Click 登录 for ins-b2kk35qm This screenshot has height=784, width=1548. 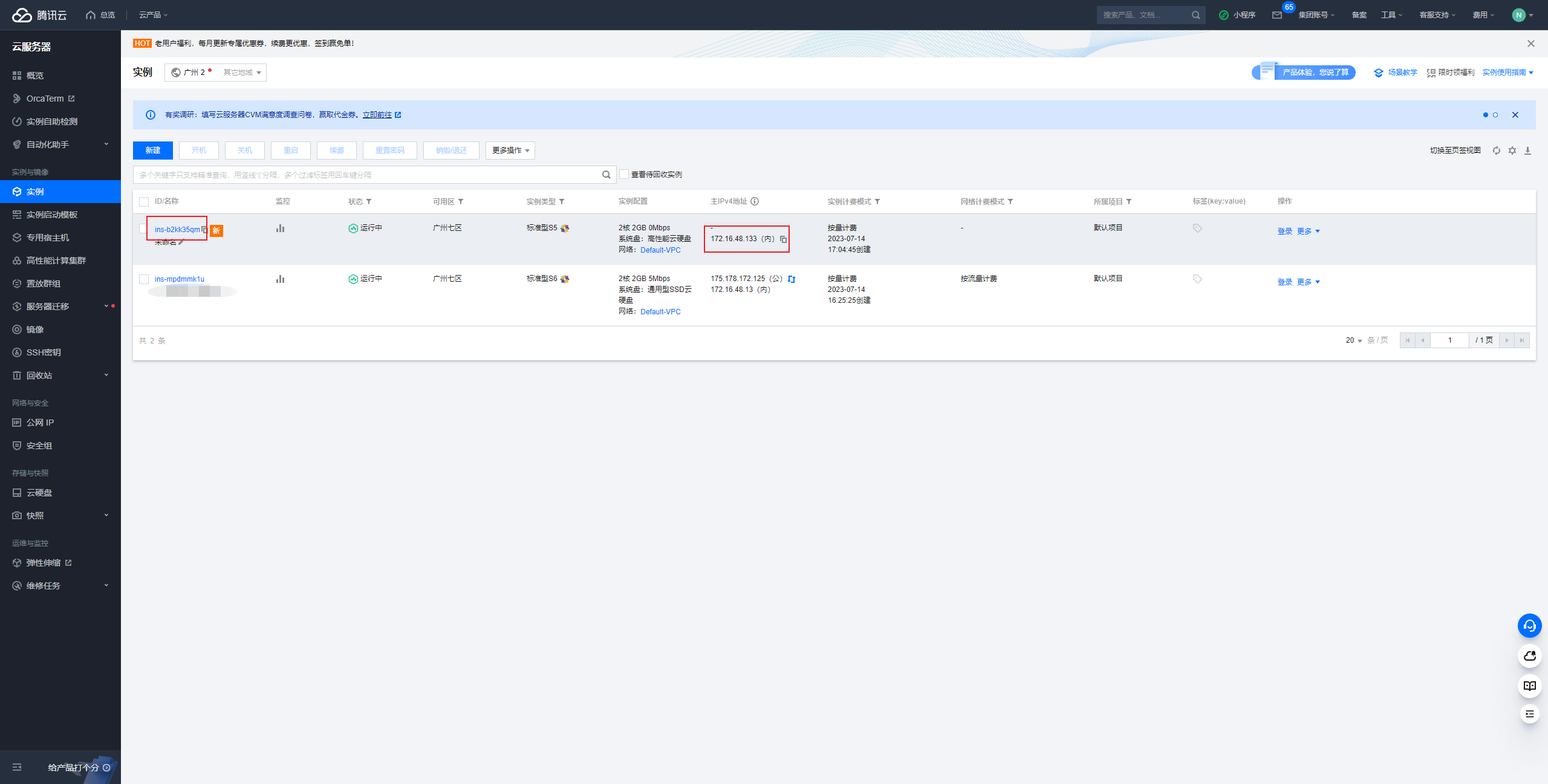click(1285, 232)
